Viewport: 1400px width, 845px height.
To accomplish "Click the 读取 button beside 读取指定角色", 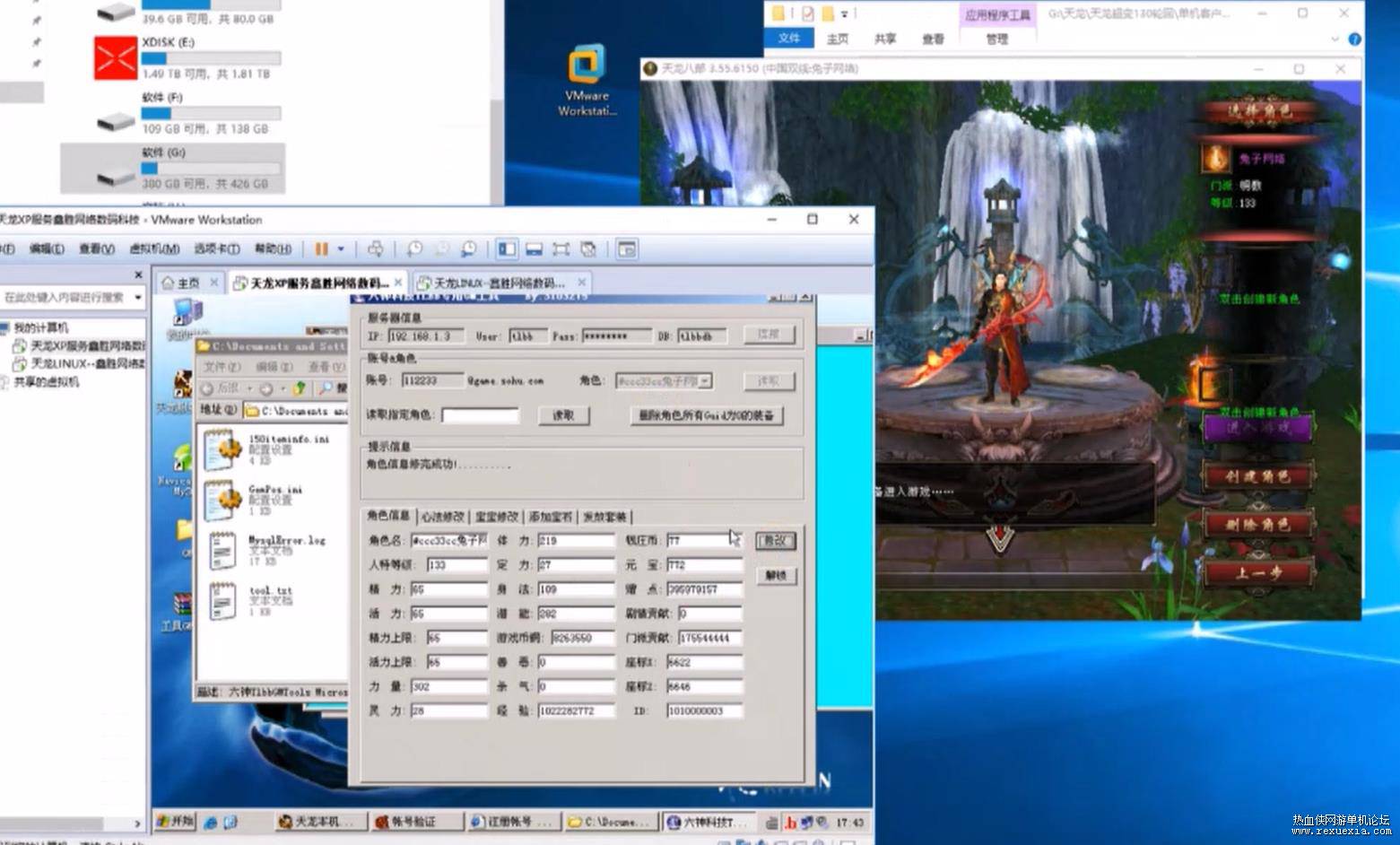I will [563, 415].
